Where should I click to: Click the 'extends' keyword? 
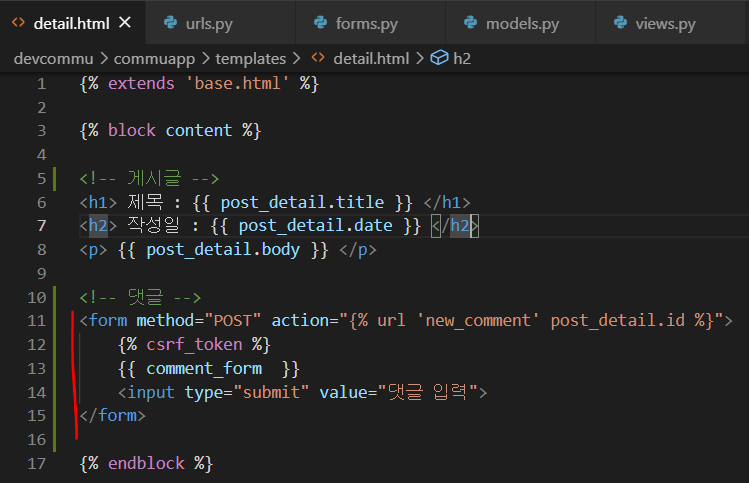[x=141, y=83]
